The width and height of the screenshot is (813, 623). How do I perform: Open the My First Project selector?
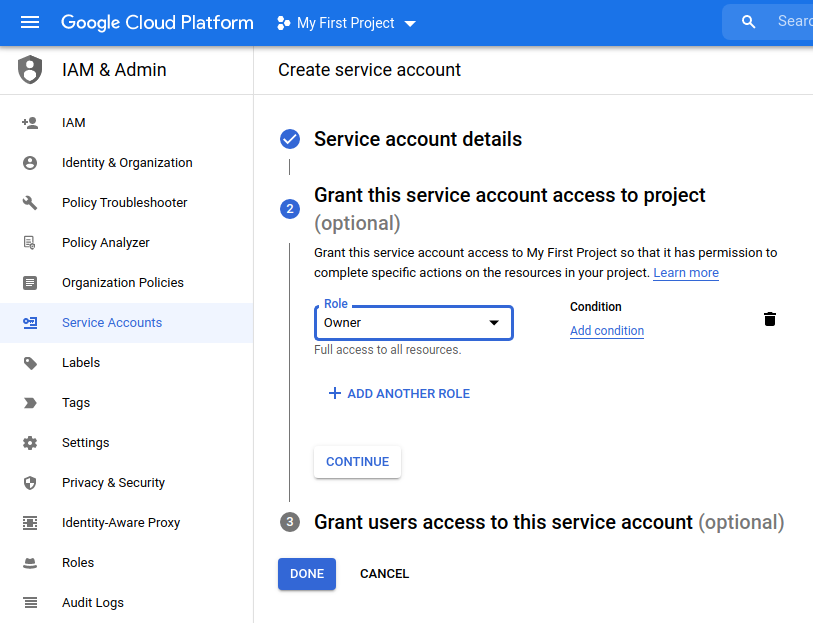point(346,23)
